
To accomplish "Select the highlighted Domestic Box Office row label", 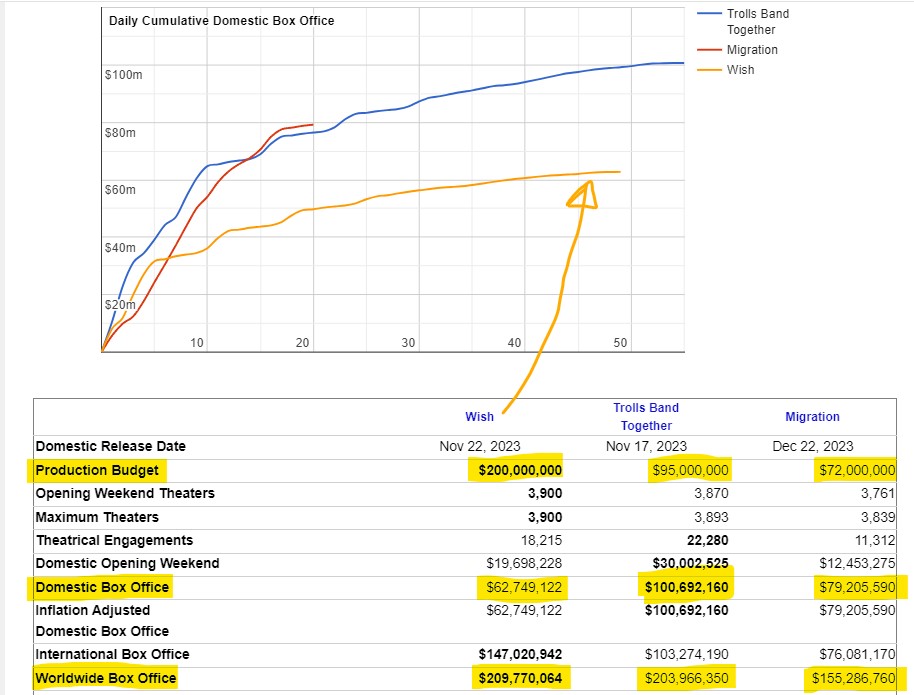I will (x=102, y=587).
